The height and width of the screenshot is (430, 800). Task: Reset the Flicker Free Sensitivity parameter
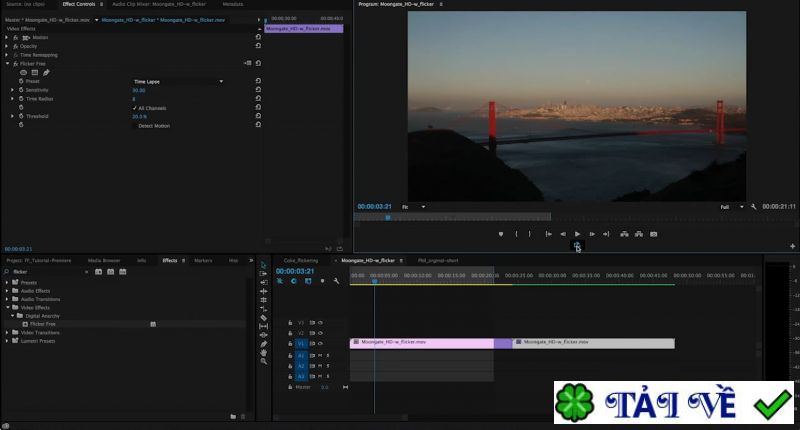tap(258, 90)
